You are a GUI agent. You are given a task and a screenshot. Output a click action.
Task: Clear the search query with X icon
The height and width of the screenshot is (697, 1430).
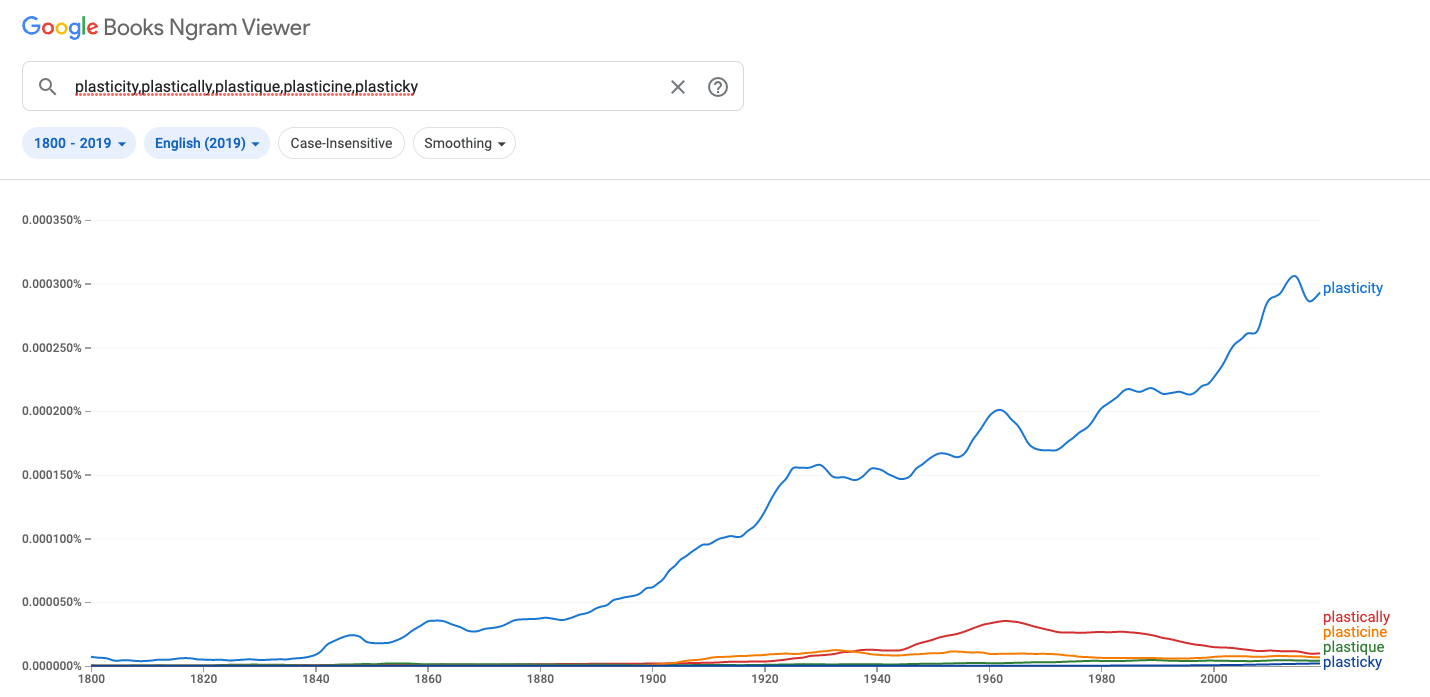(x=678, y=87)
